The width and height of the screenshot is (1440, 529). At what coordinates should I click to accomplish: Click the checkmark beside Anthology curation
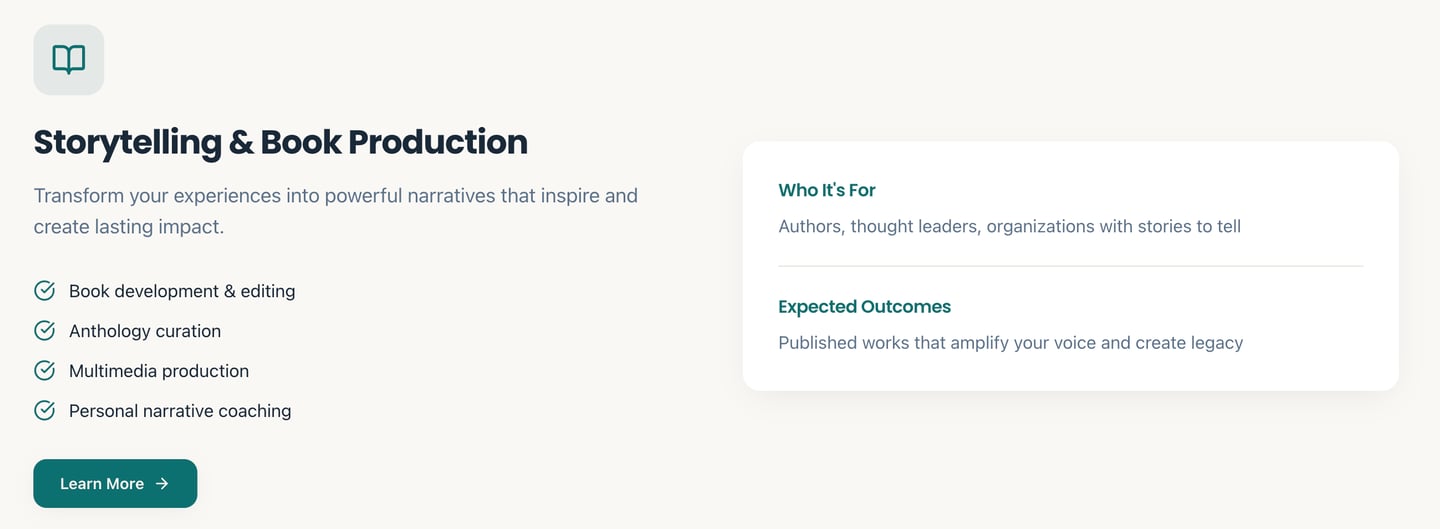44,331
